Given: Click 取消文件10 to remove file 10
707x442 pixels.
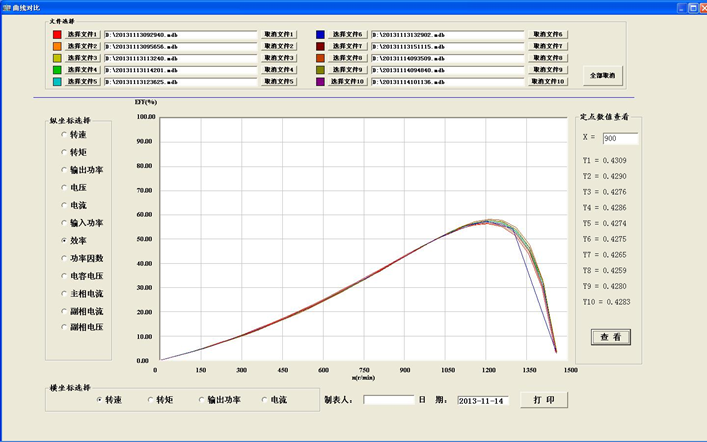Looking at the screenshot, I should pyautogui.click(x=548, y=82).
